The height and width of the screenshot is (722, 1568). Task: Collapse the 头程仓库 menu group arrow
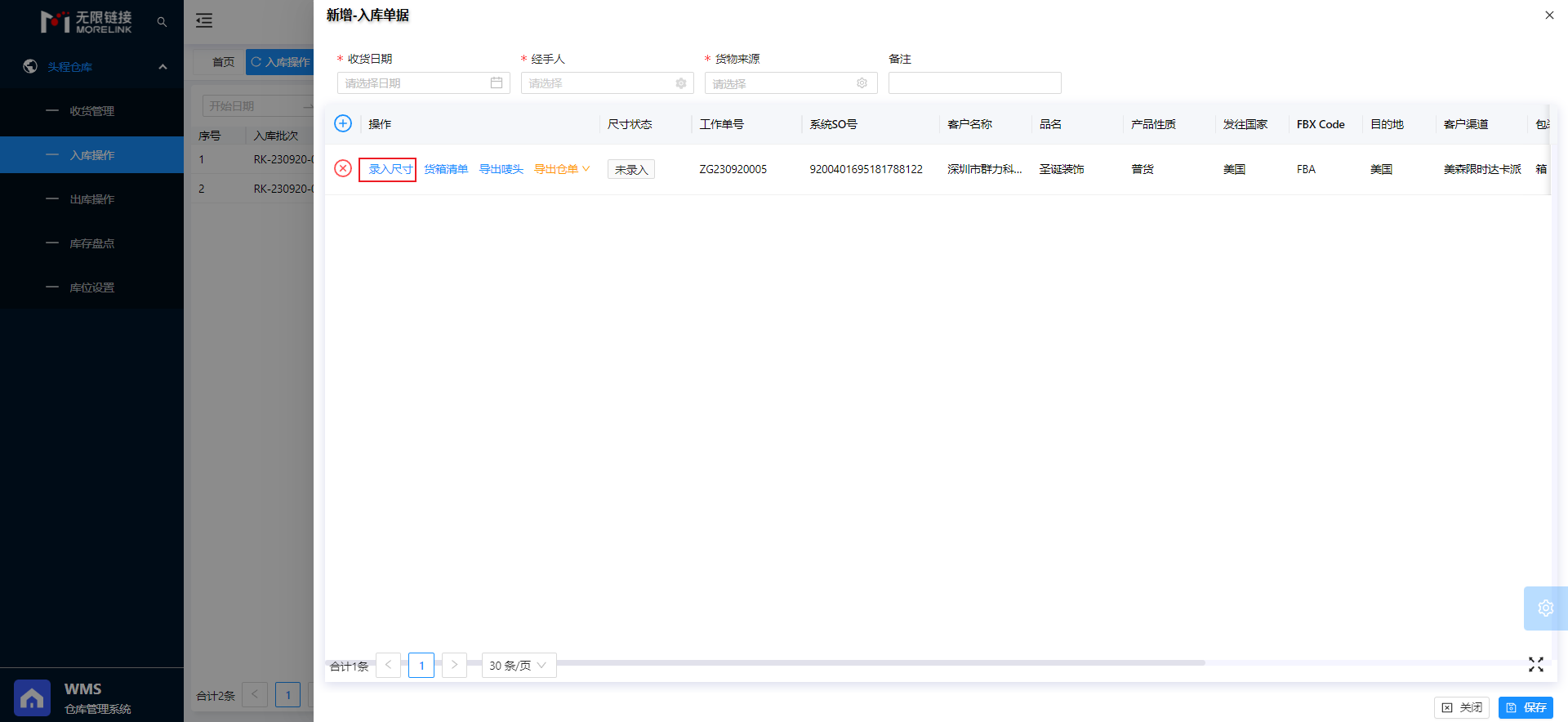click(x=163, y=67)
